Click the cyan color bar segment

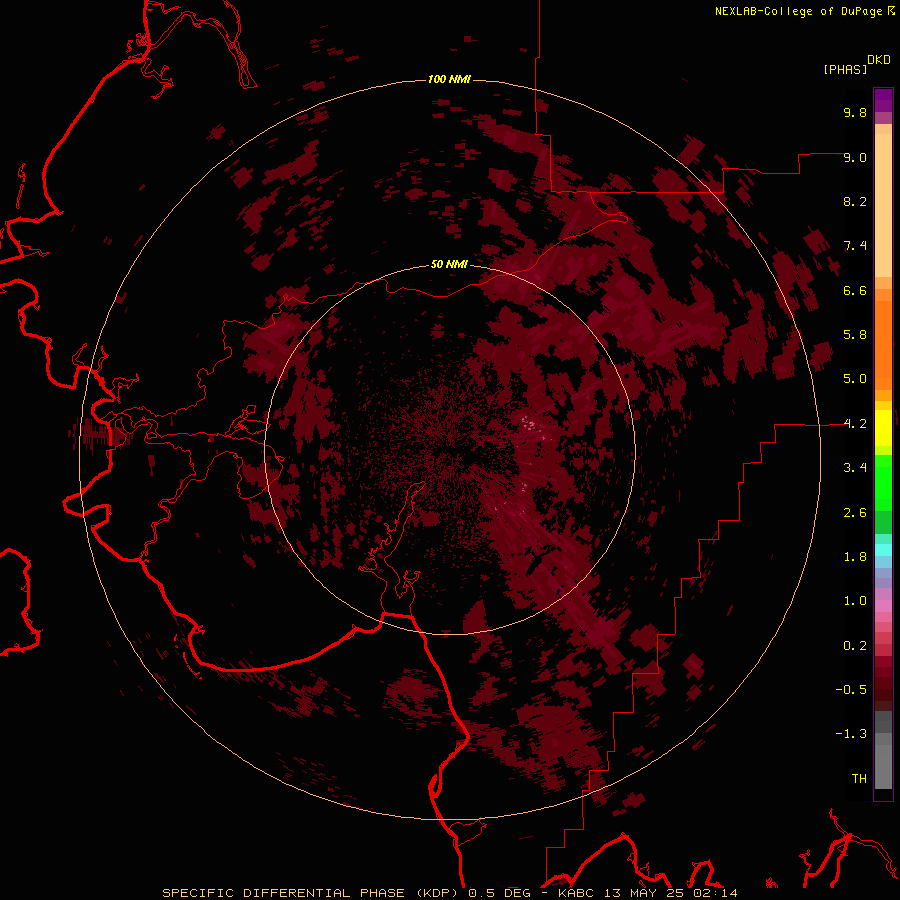click(883, 550)
